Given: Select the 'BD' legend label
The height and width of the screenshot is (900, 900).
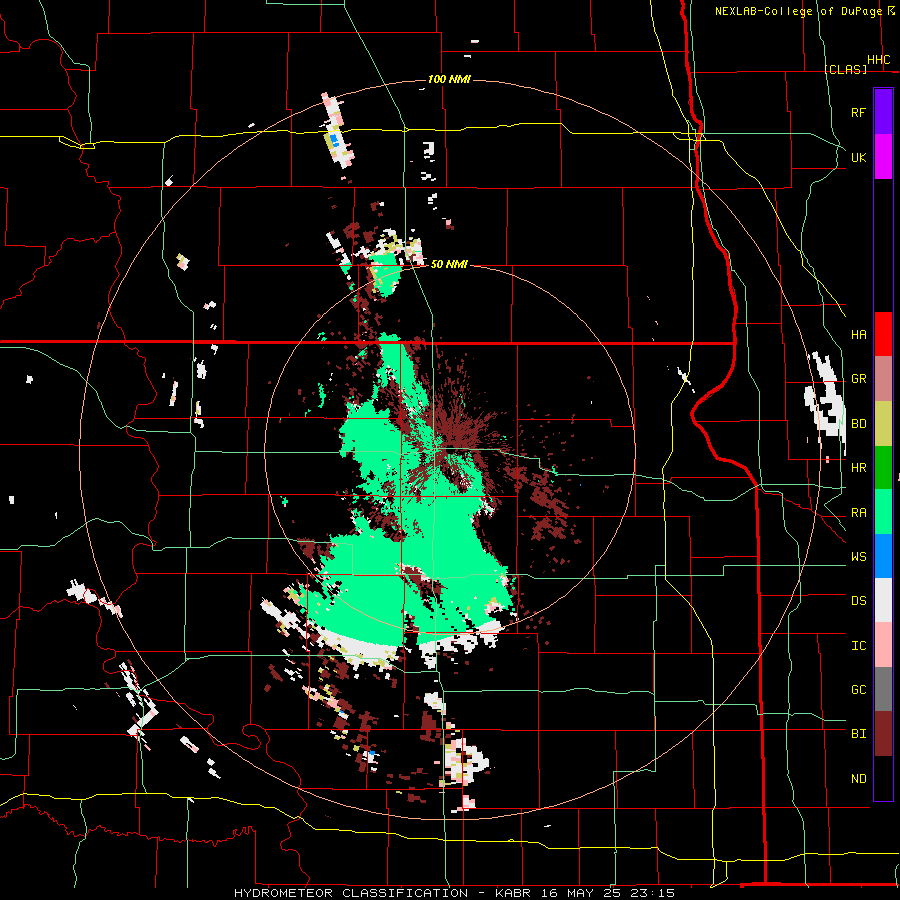Looking at the screenshot, I should 858,424.
